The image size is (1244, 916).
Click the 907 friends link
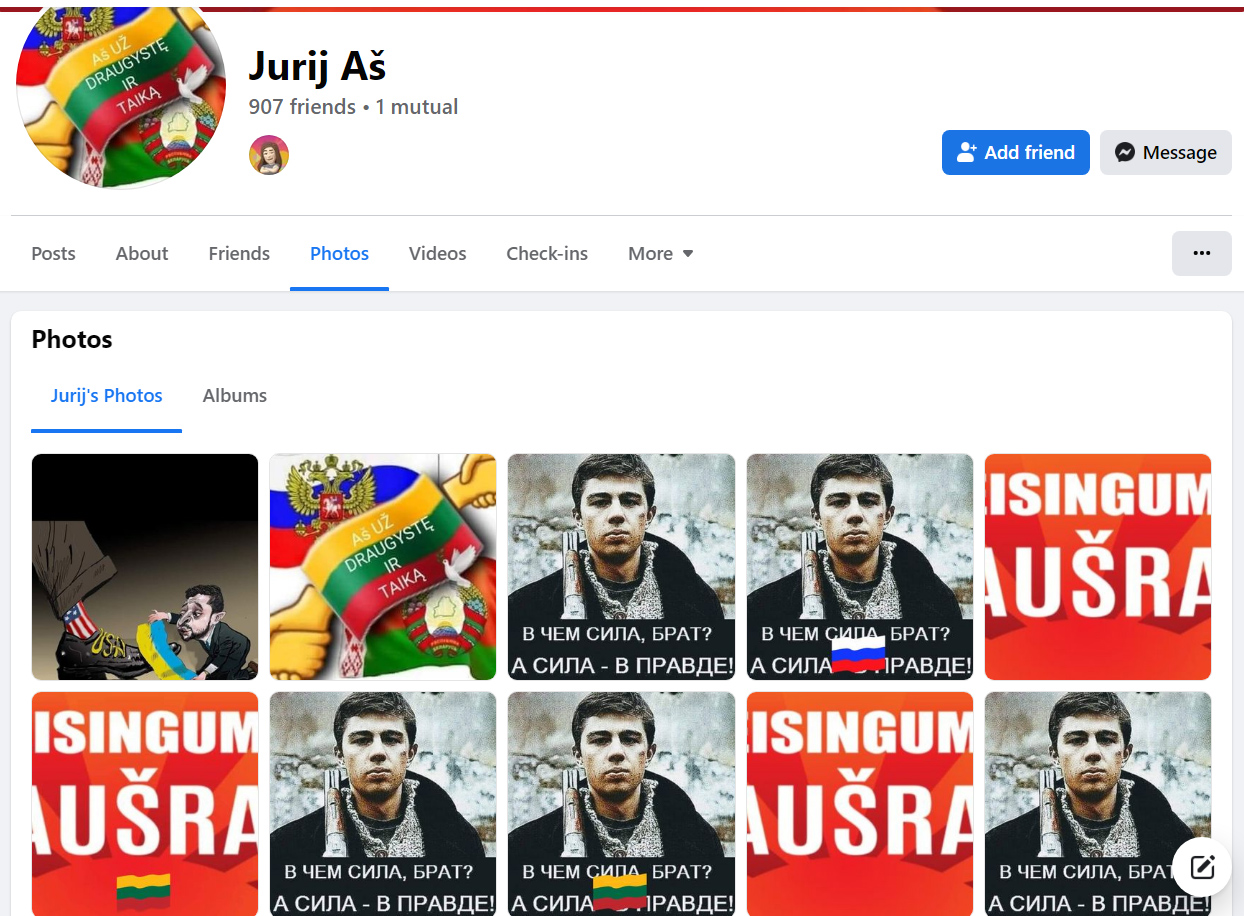pyautogui.click(x=302, y=107)
